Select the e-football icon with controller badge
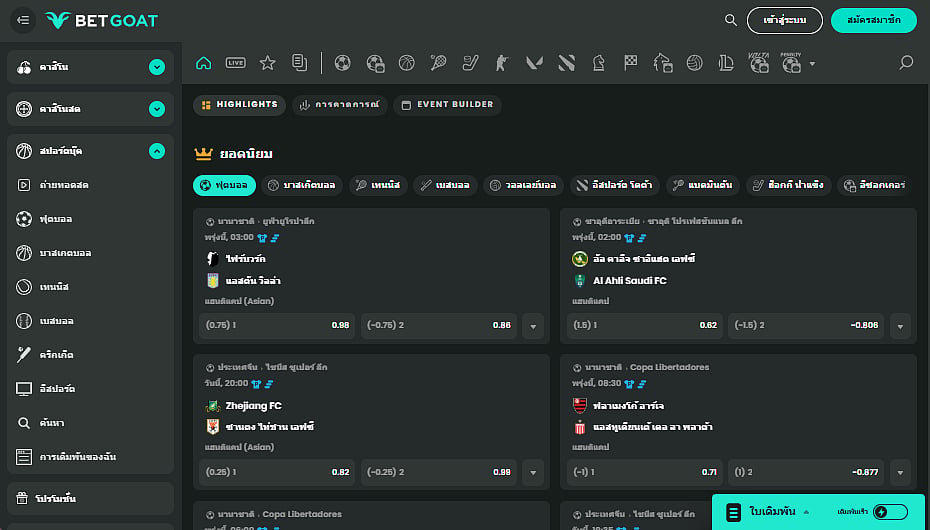Viewport: 930px width, 530px height. 375,63
